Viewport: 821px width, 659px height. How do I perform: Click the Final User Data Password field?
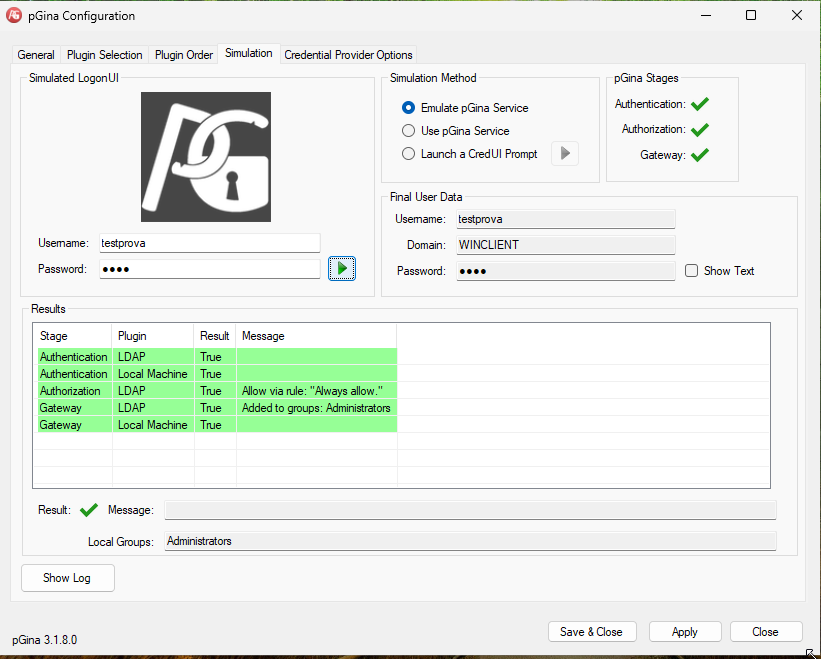(565, 271)
